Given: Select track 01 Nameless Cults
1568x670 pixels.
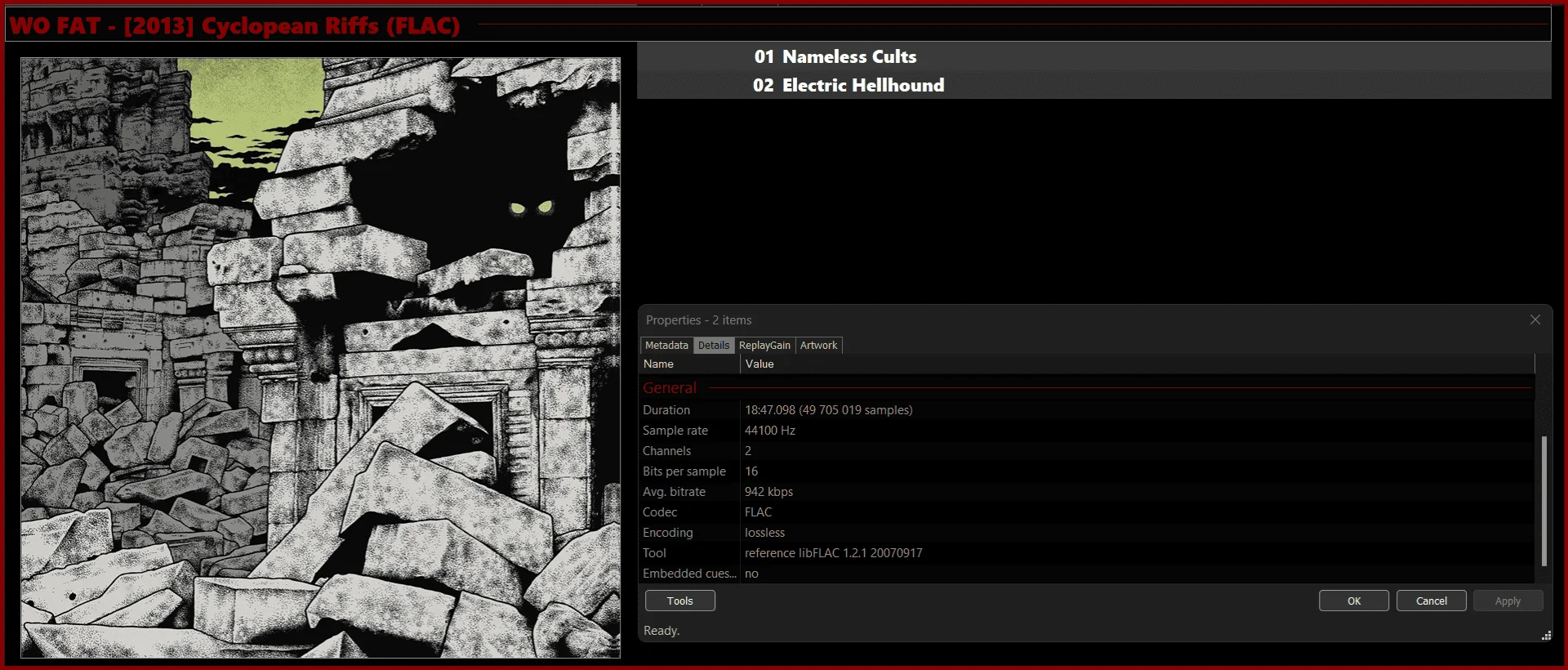Looking at the screenshot, I should pyautogui.click(x=1094, y=56).
